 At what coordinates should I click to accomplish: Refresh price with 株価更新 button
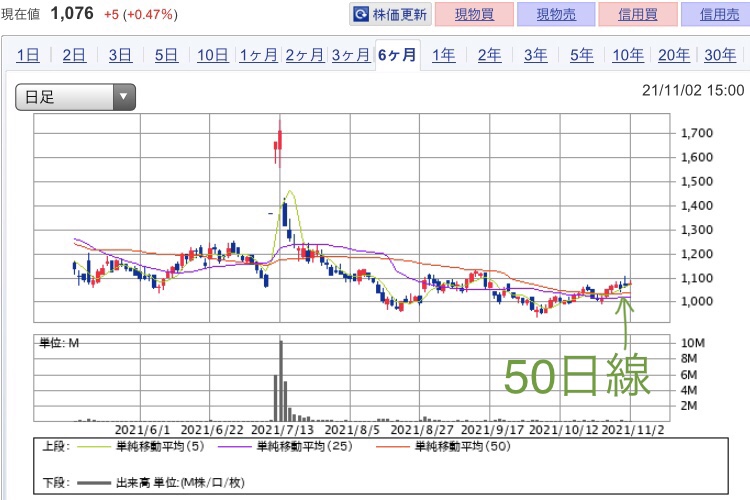390,14
